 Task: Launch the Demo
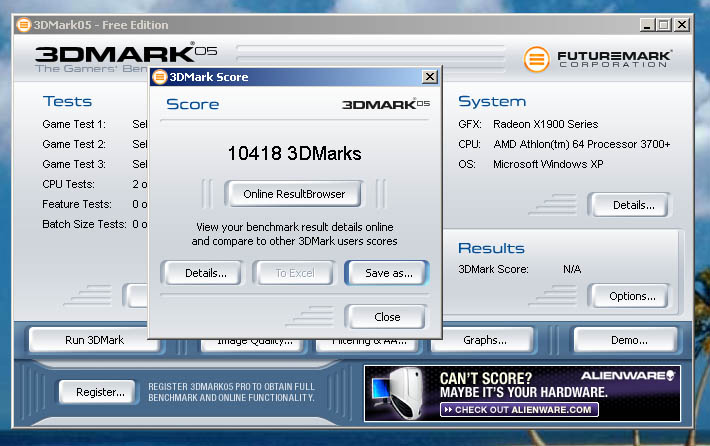(x=626, y=340)
